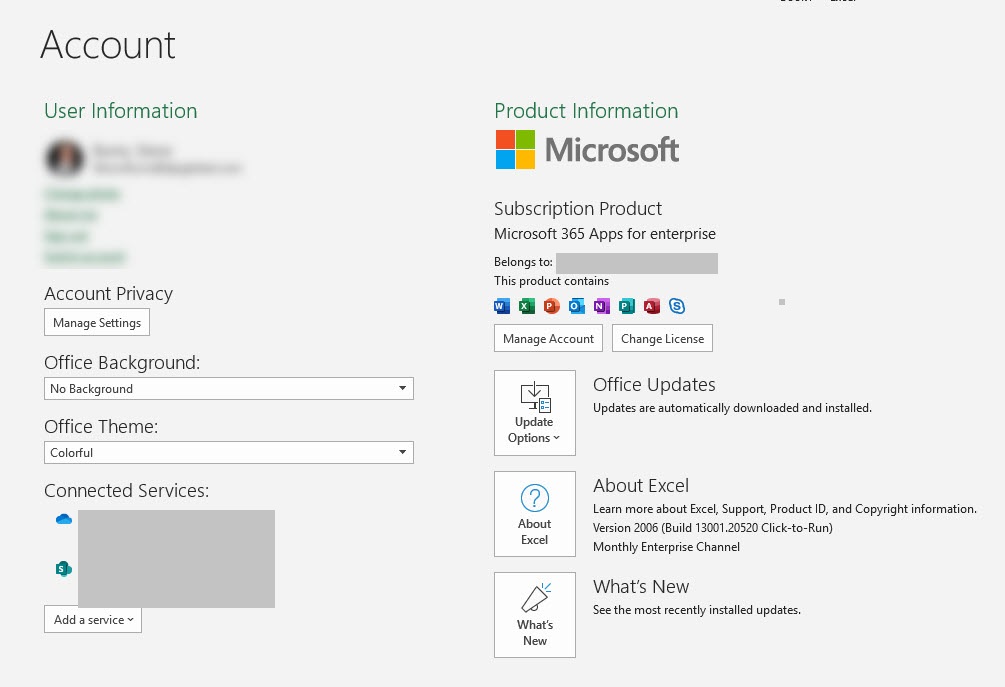This screenshot has height=687, width=1005.
Task: Click the Skype for Business icon
Action: pos(677,306)
